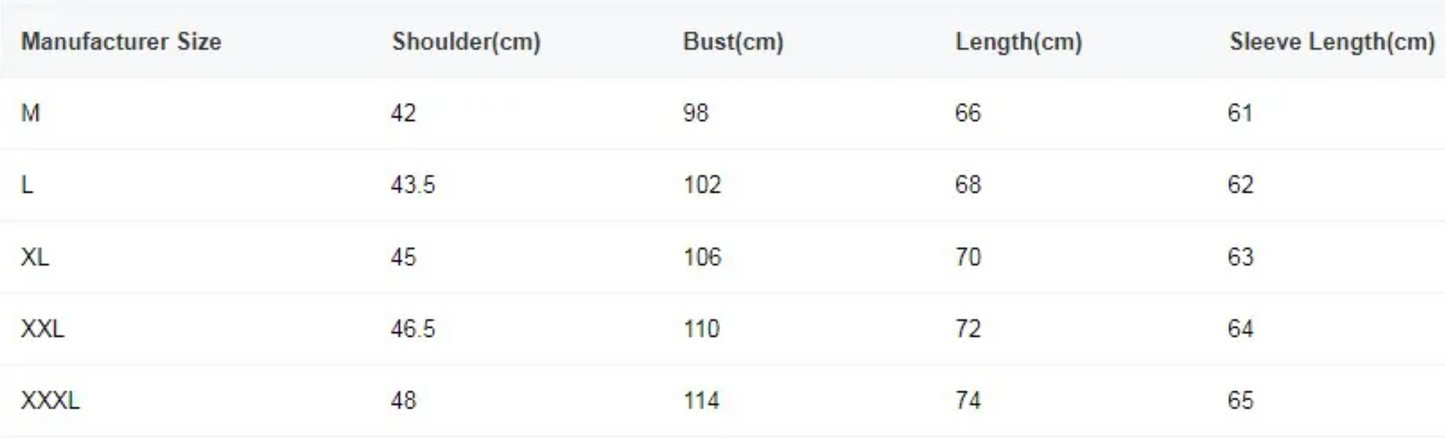The height and width of the screenshot is (439, 1445).
Task: Click the Manufacturer Size column header
Action: [121, 42]
